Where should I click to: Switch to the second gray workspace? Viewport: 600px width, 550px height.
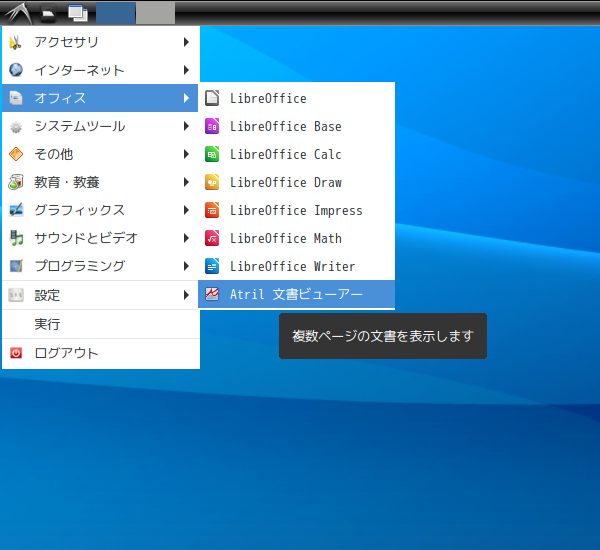pyautogui.click(x=155, y=13)
